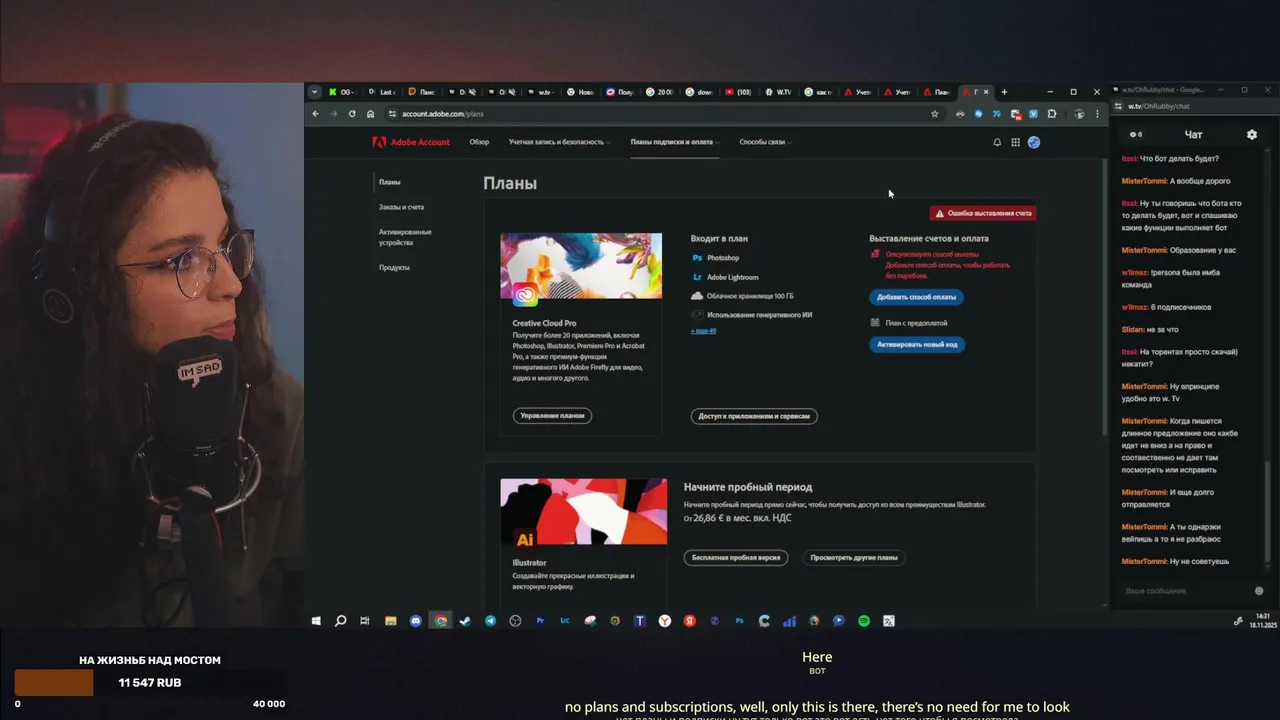Open the browser extensions puzzle icon
Viewport: 1280px width, 720px height.
pos(1051,114)
